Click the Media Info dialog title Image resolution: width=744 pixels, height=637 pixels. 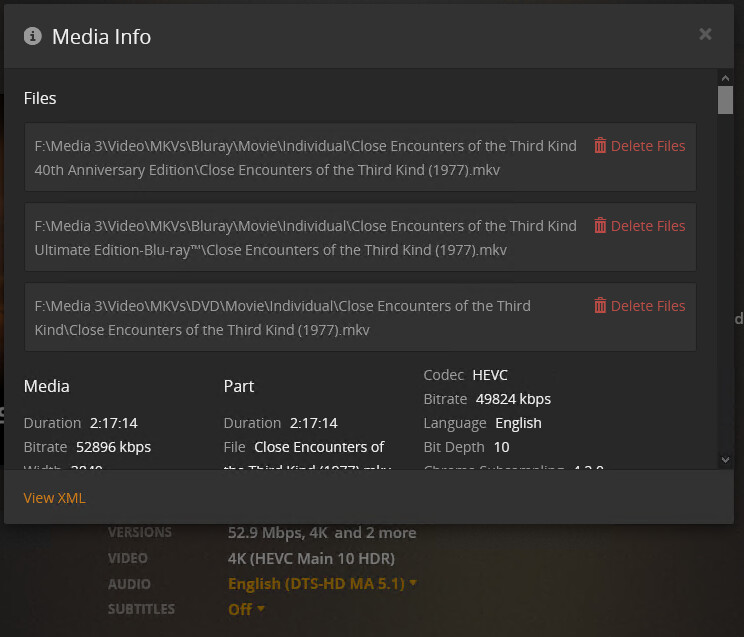(x=102, y=37)
